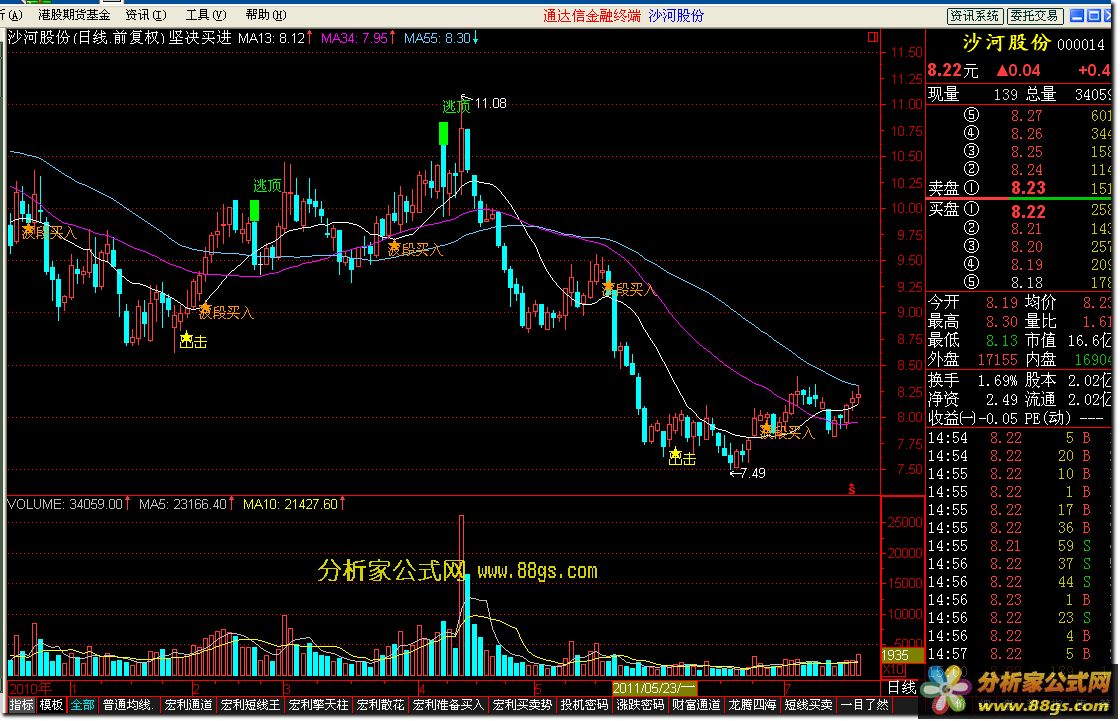
Task: Click the 委托交易 button
Action: (x=1034, y=16)
